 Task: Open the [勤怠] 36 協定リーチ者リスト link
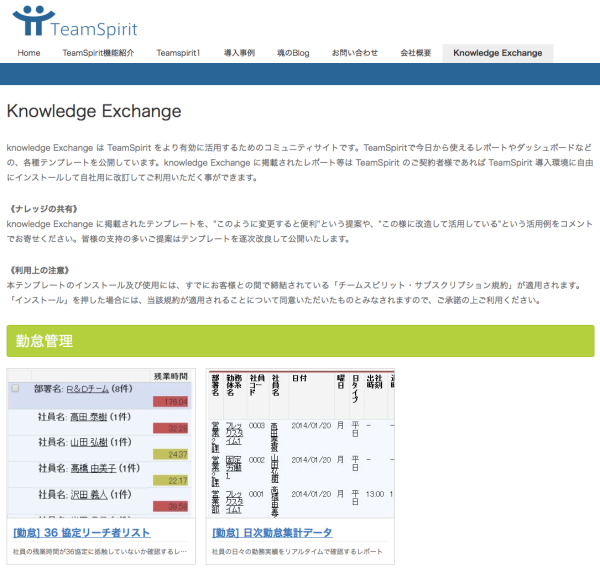pyautogui.click(x=82, y=532)
